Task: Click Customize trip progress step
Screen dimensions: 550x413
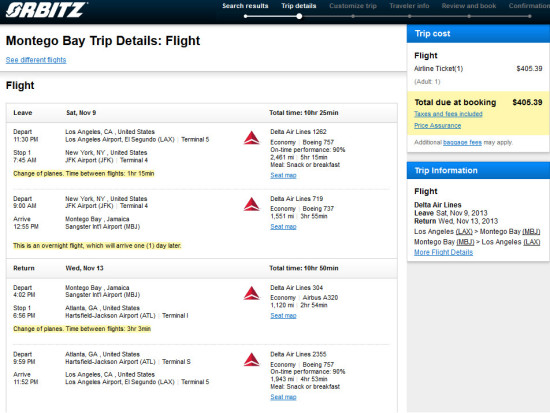Action: [x=353, y=6]
